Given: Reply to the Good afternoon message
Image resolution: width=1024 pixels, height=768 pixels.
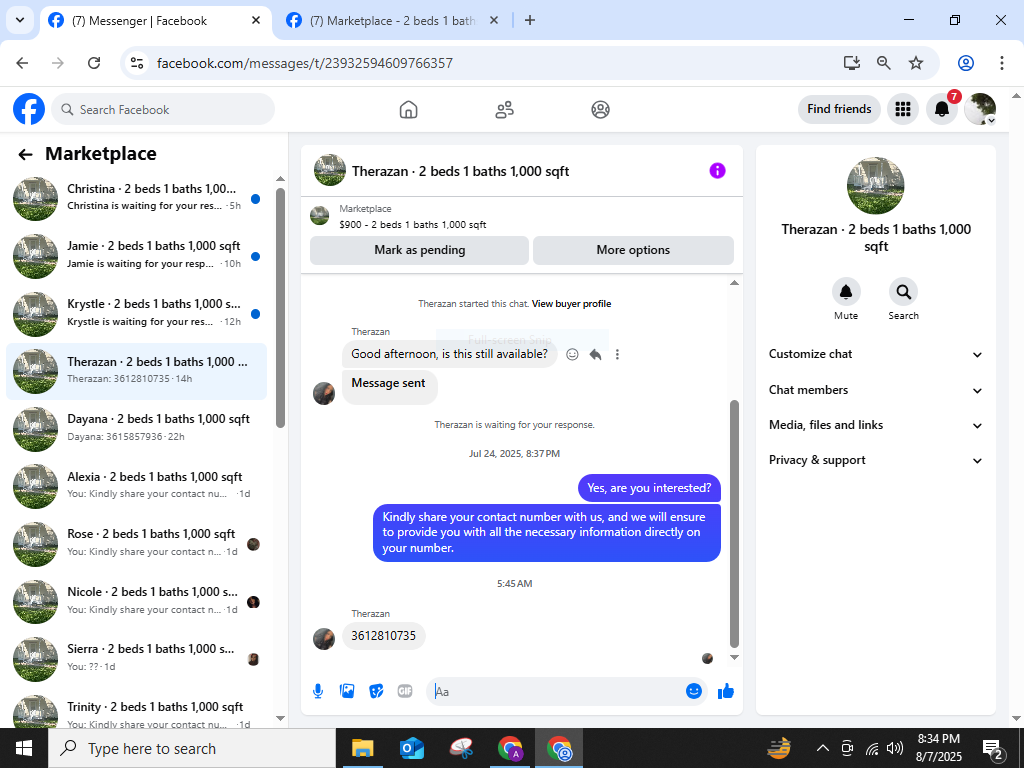Looking at the screenshot, I should [595, 354].
